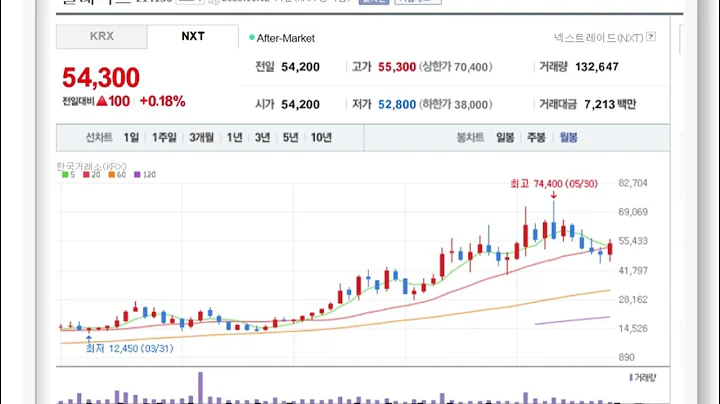Click the trading volume 132,647
The width and height of the screenshot is (720, 404).
[x=596, y=67]
